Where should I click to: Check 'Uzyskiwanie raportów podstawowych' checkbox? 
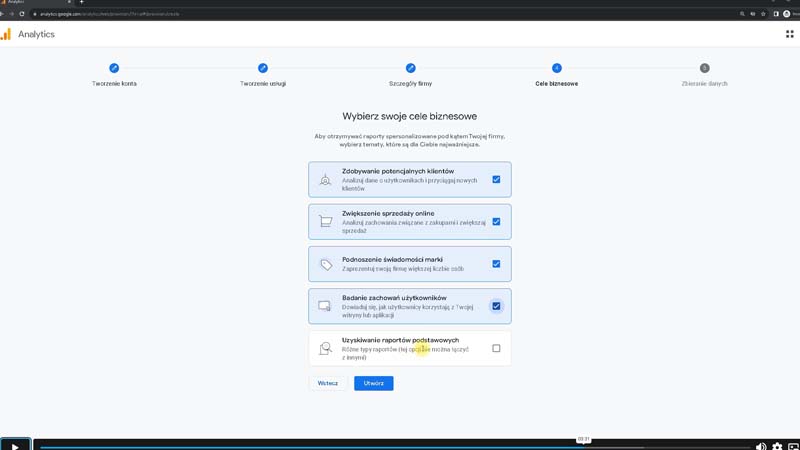pyautogui.click(x=496, y=348)
